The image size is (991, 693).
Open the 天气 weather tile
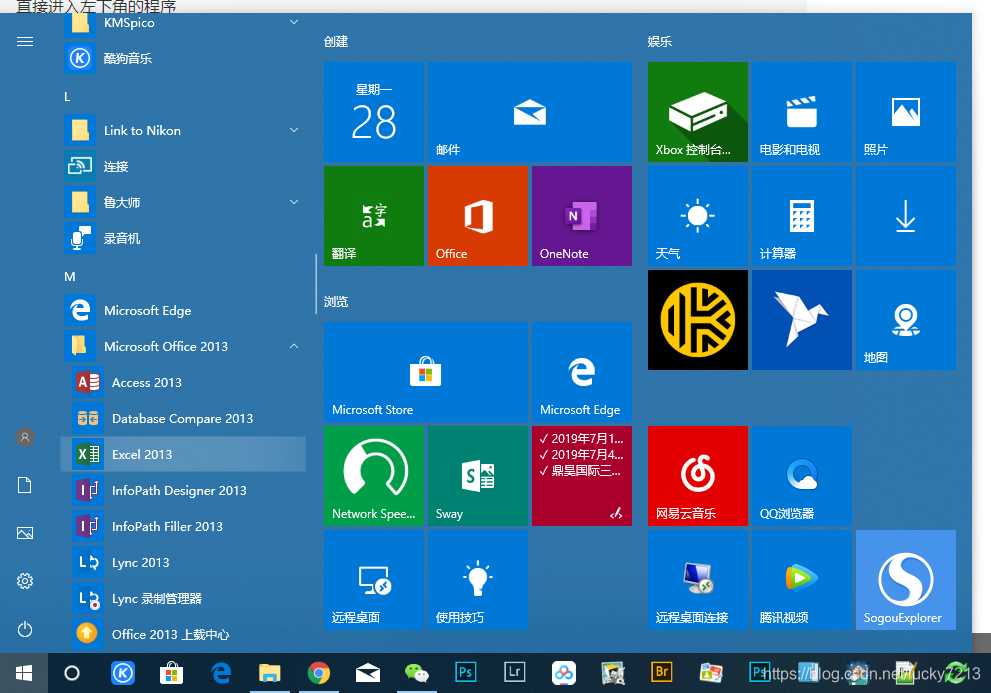pos(698,216)
